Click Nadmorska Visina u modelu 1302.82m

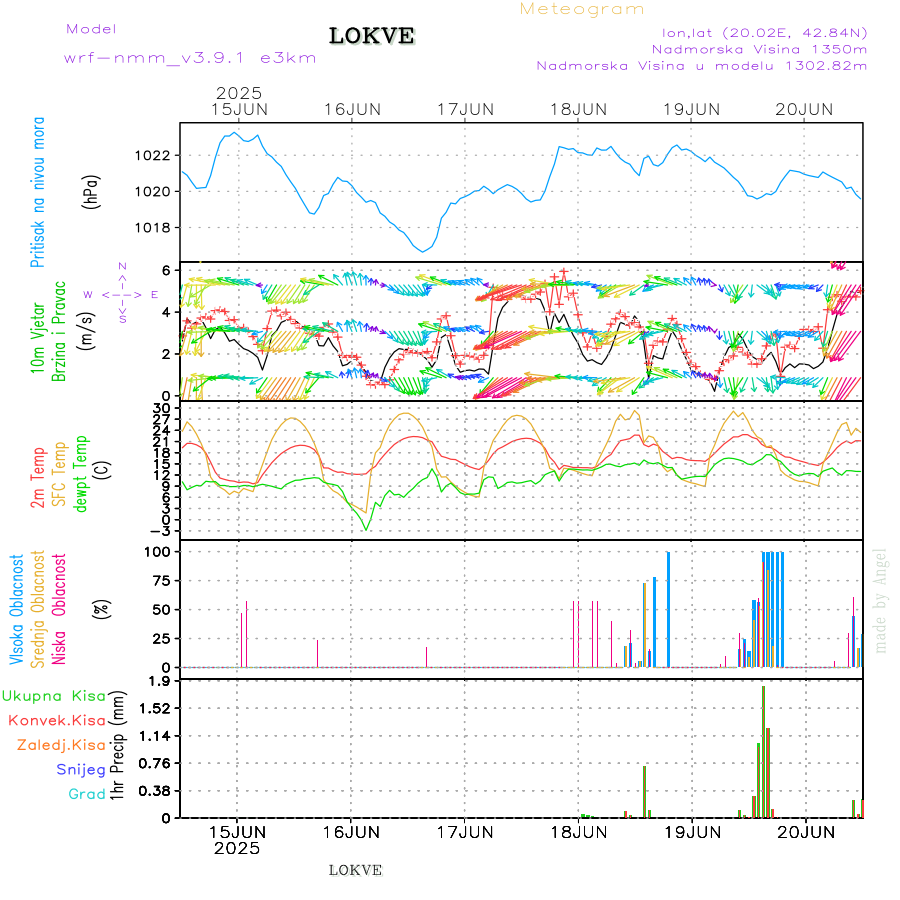pyautogui.click(x=701, y=66)
